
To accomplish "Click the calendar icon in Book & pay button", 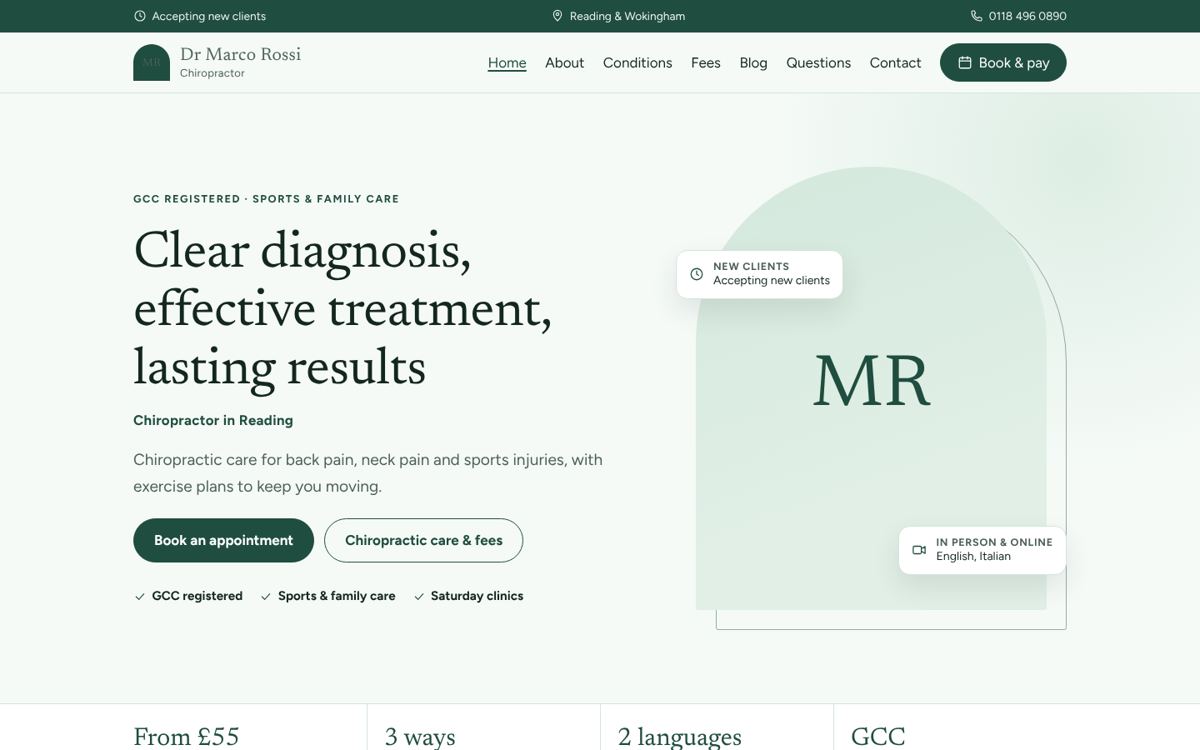I will pyautogui.click(x=965, y=63).
